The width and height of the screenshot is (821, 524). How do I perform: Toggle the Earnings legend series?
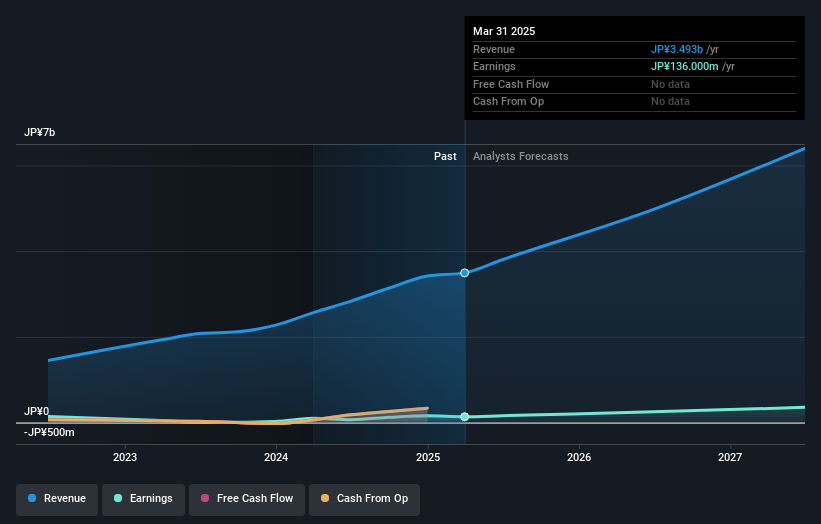143,499
